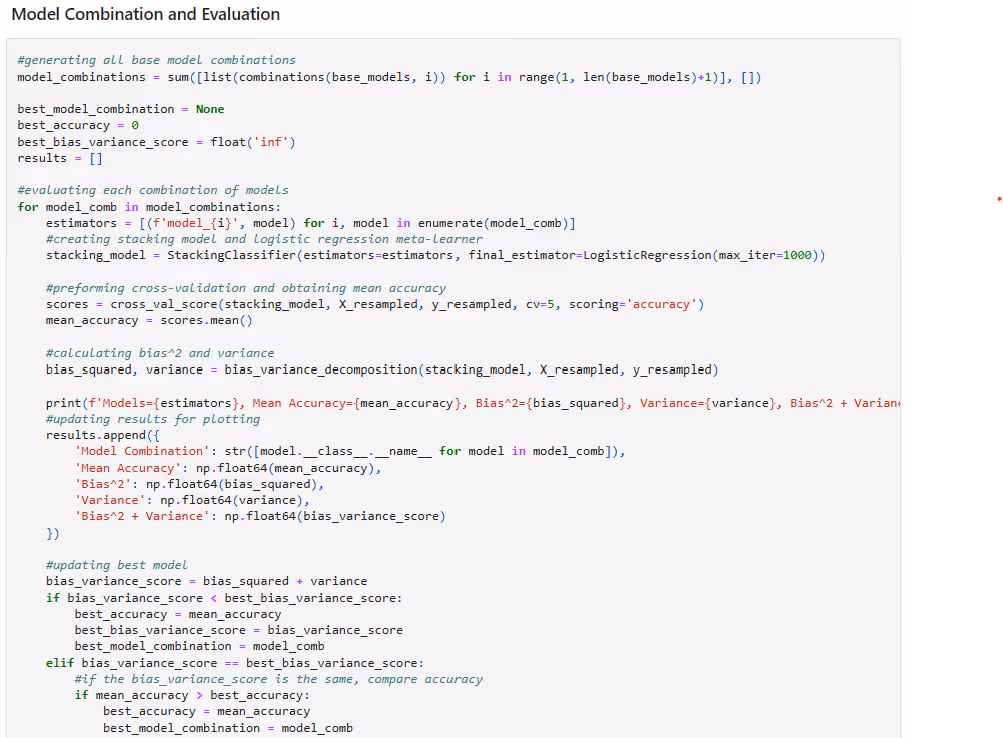Click the None keyword for best_model_combination

pos(210,109)
